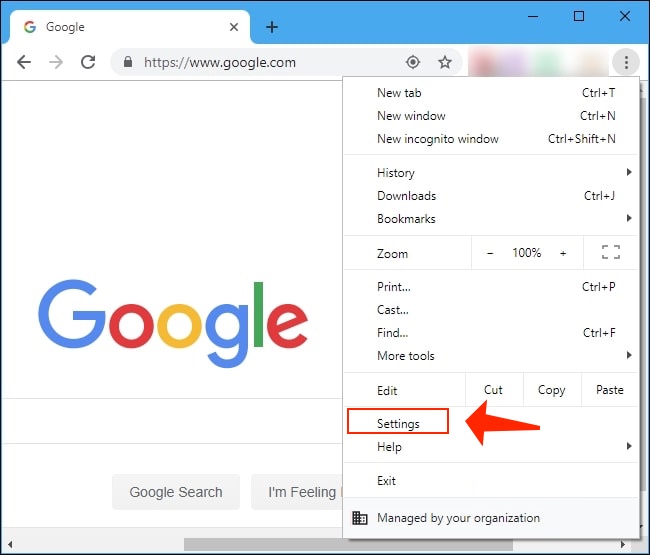Click the I'm Feeling Lucky button

pos(297,492)
